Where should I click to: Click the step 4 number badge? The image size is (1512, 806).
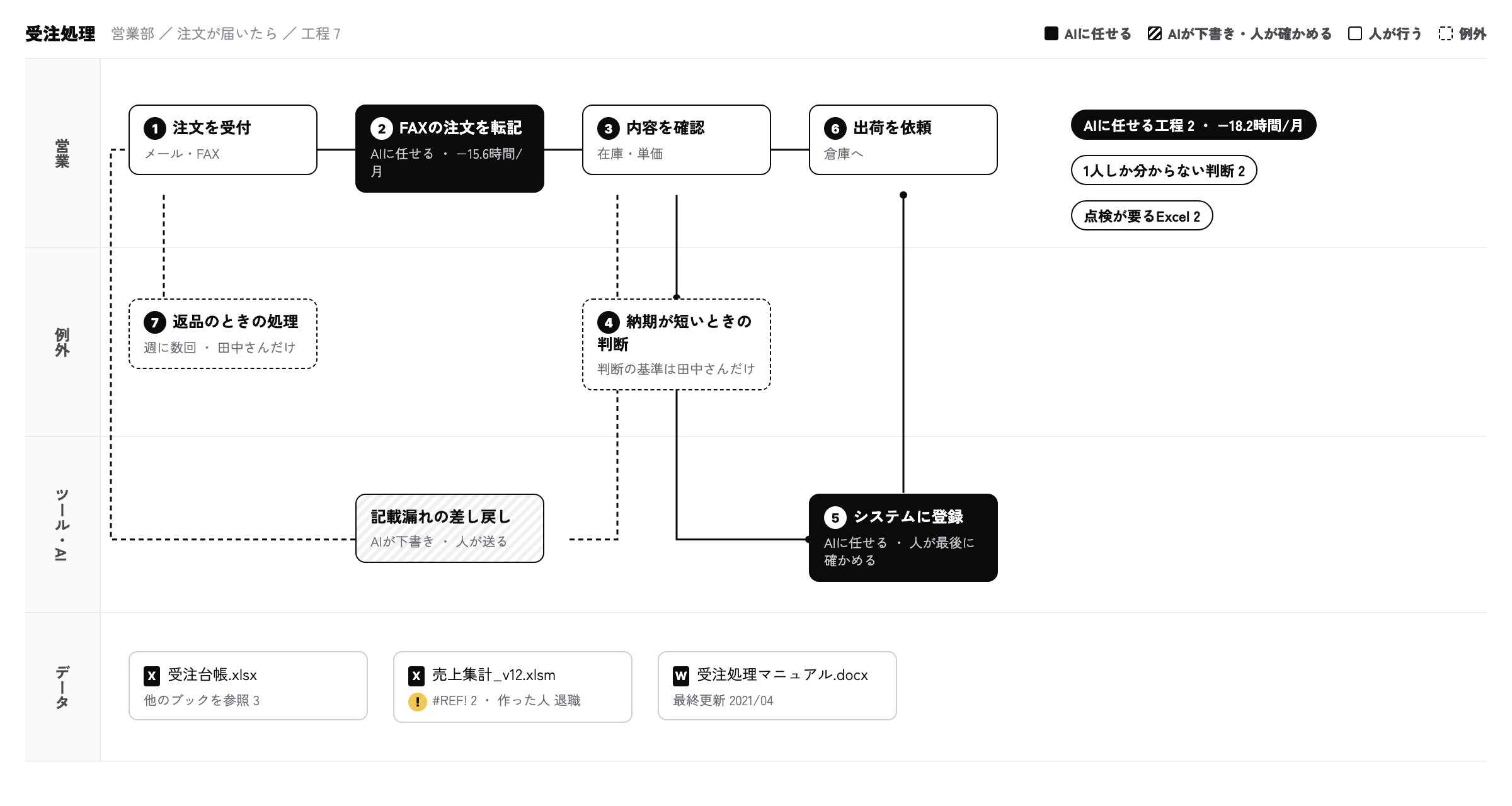point(609,322)
